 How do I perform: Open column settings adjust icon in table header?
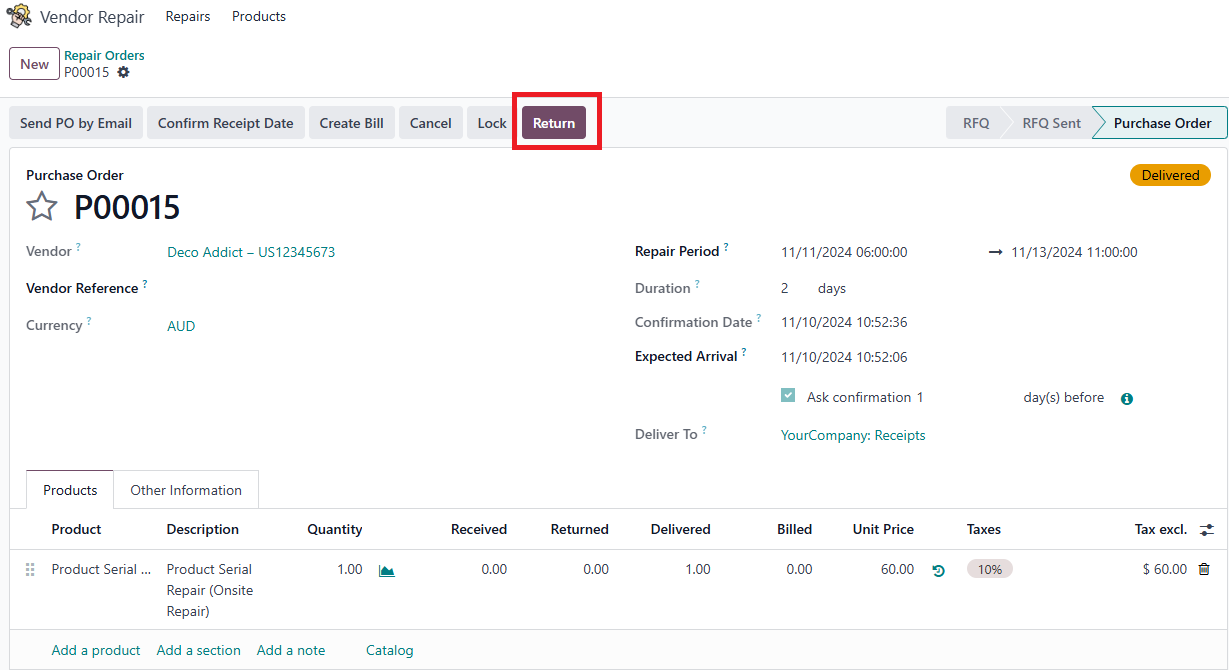(x=1207, y=529)
